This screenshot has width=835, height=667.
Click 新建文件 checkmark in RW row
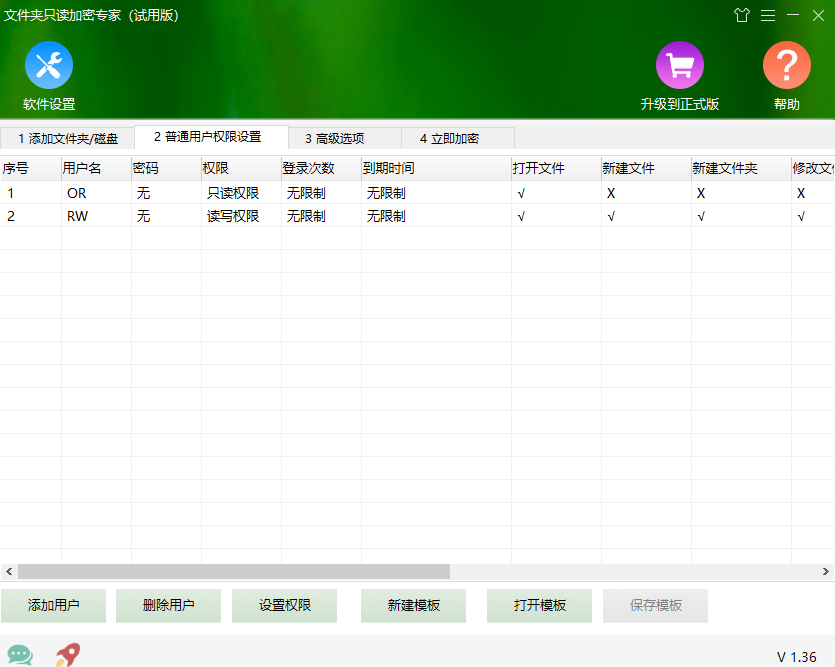611,217
